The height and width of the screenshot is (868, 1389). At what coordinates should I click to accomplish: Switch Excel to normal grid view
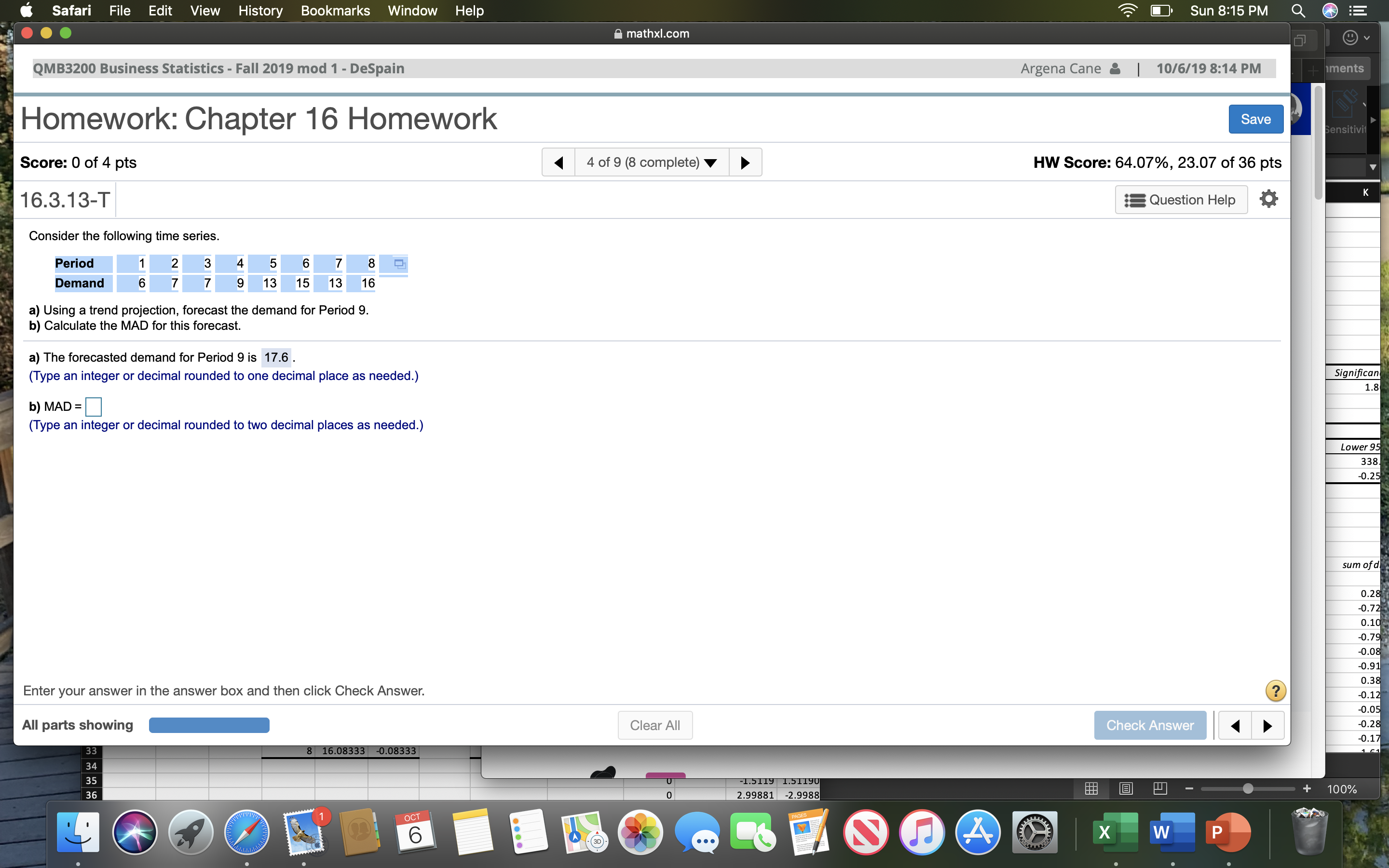point(1091,789)
